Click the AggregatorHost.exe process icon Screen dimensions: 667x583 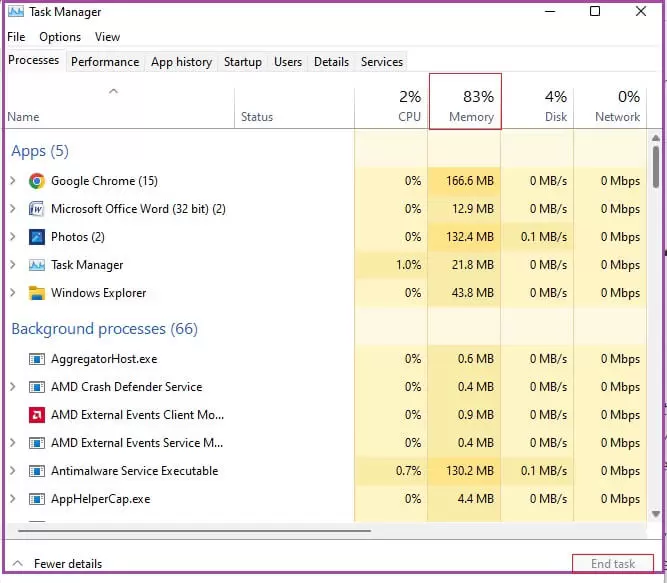[x=37, y=359]
